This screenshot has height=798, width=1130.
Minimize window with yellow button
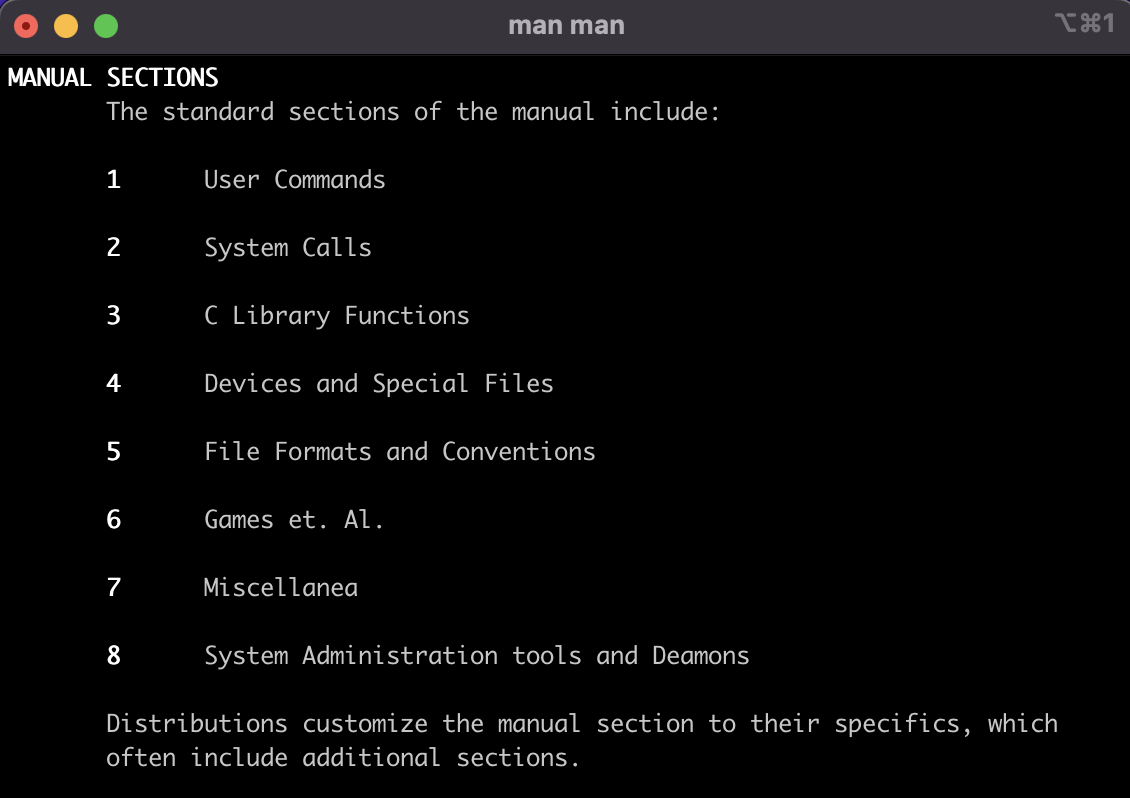(66, 27)
